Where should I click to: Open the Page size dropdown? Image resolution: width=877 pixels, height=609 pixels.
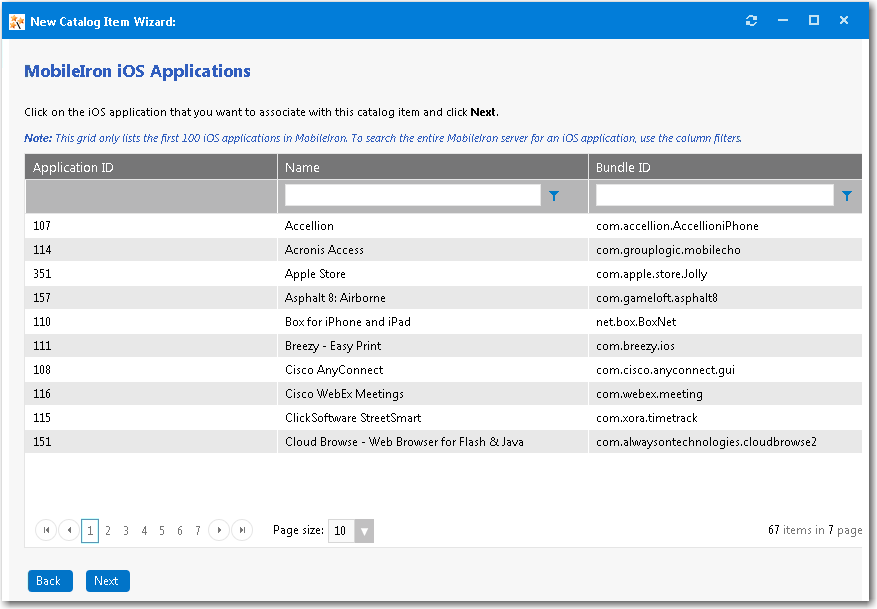click(x=364, y=531)
